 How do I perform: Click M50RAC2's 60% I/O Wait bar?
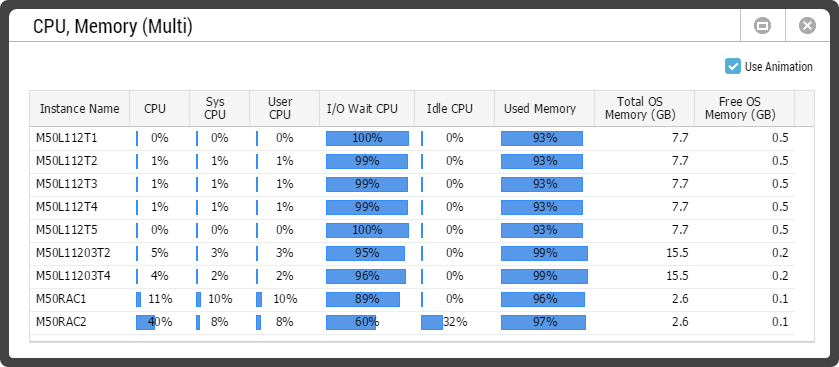[x=351, y=323]
